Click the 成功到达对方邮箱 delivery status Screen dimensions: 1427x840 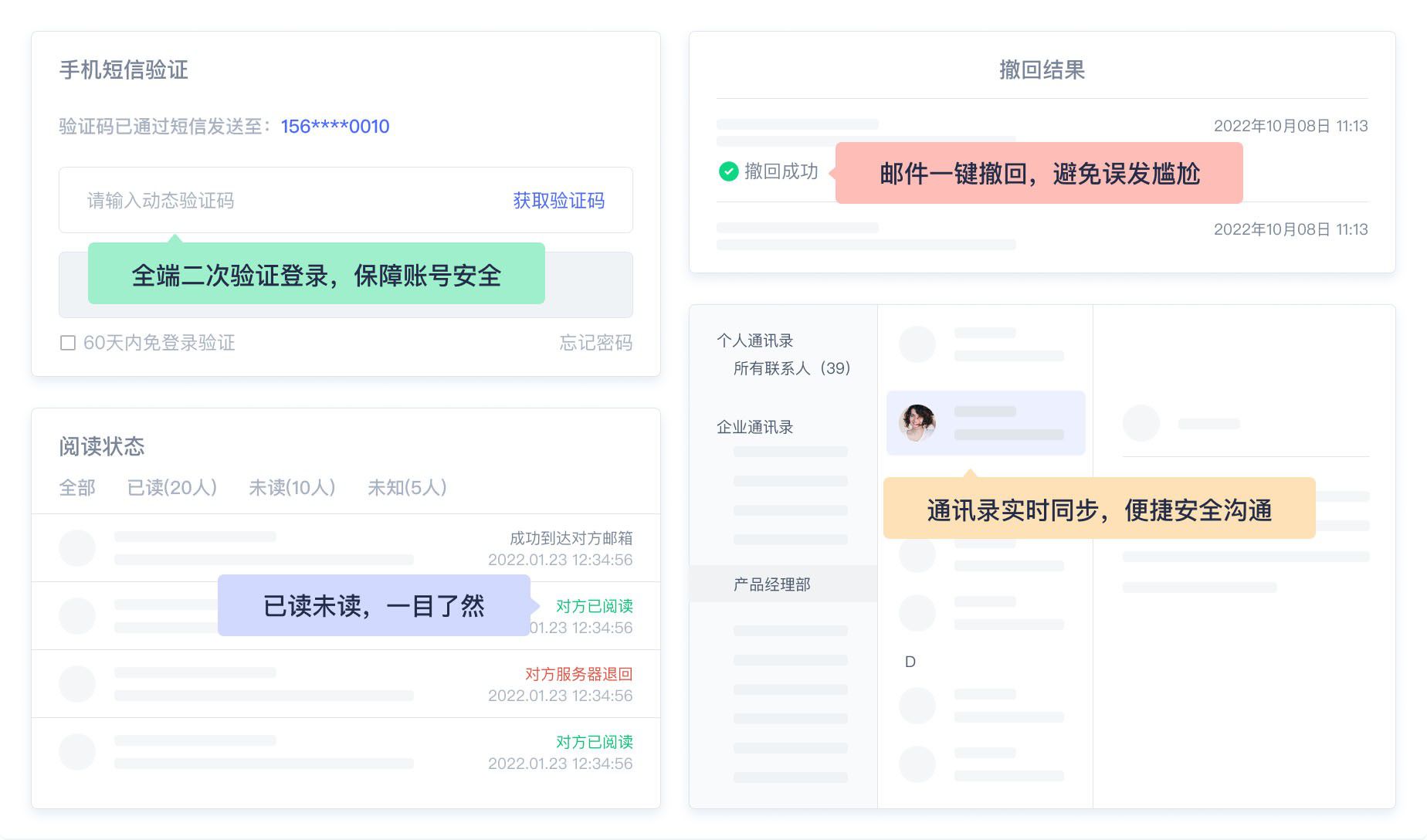pos(571,538)
